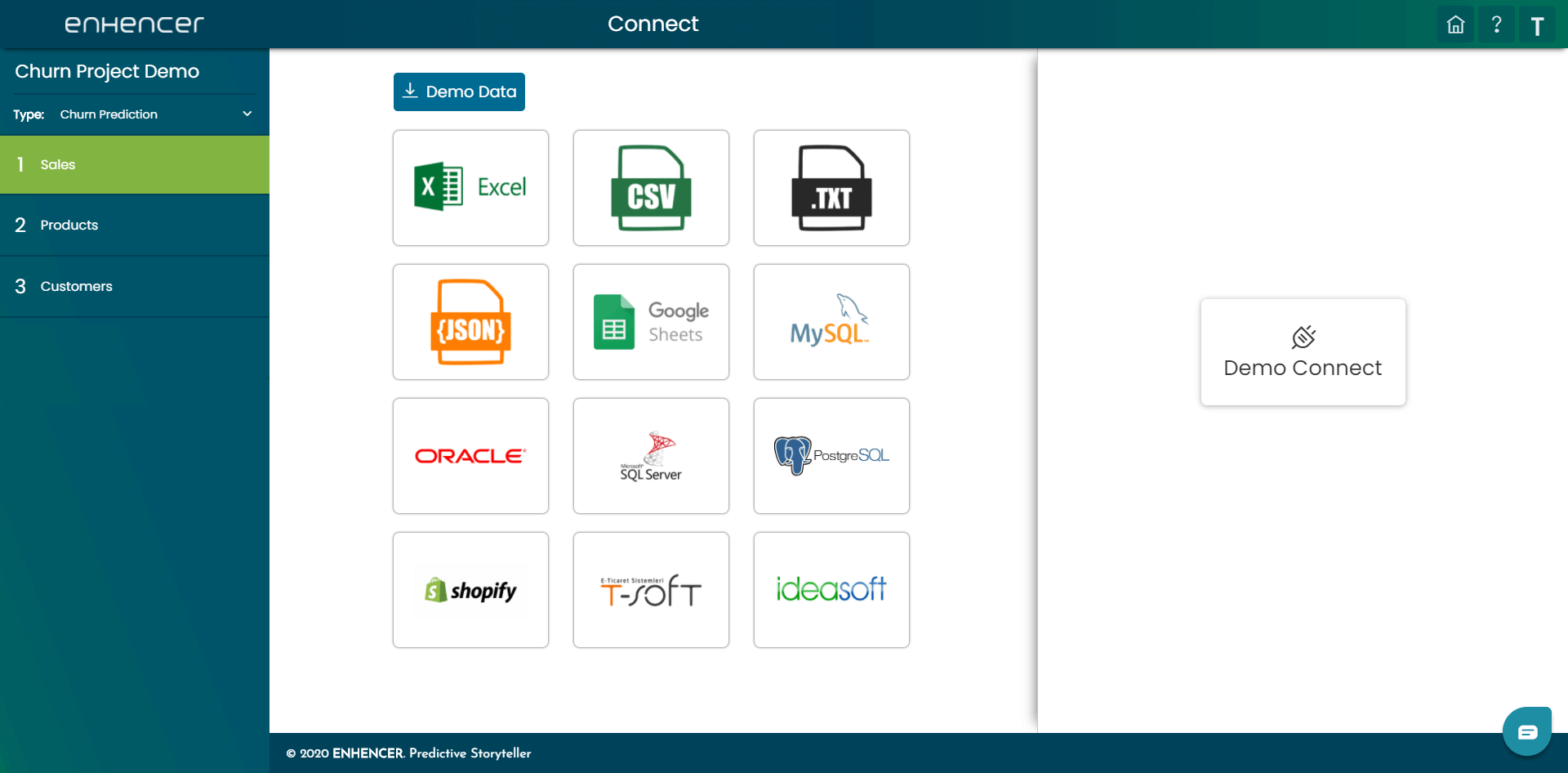Select the ideasoft integration
Viewport: 1568px width, 773px height.
coord(831,590)
